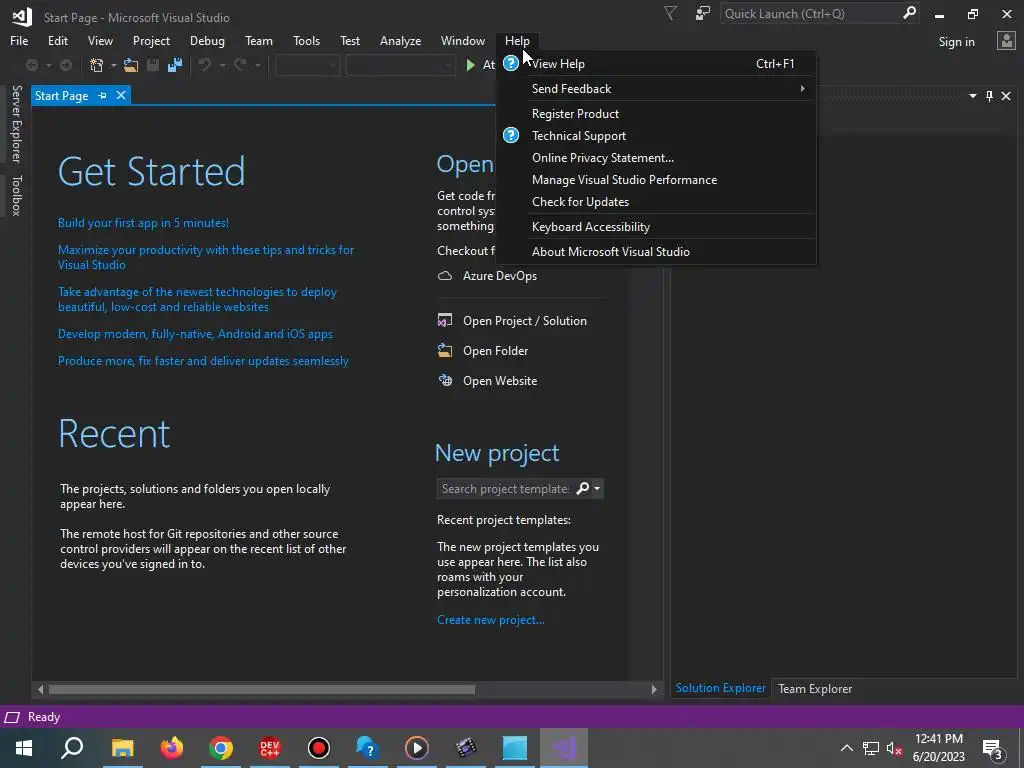The image size is (1024, 768).
Task: Choose Register Product menu entry
Action: coord(656,114)
